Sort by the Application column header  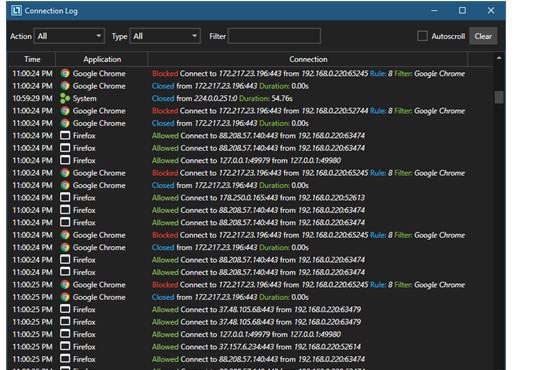(102, 59)
